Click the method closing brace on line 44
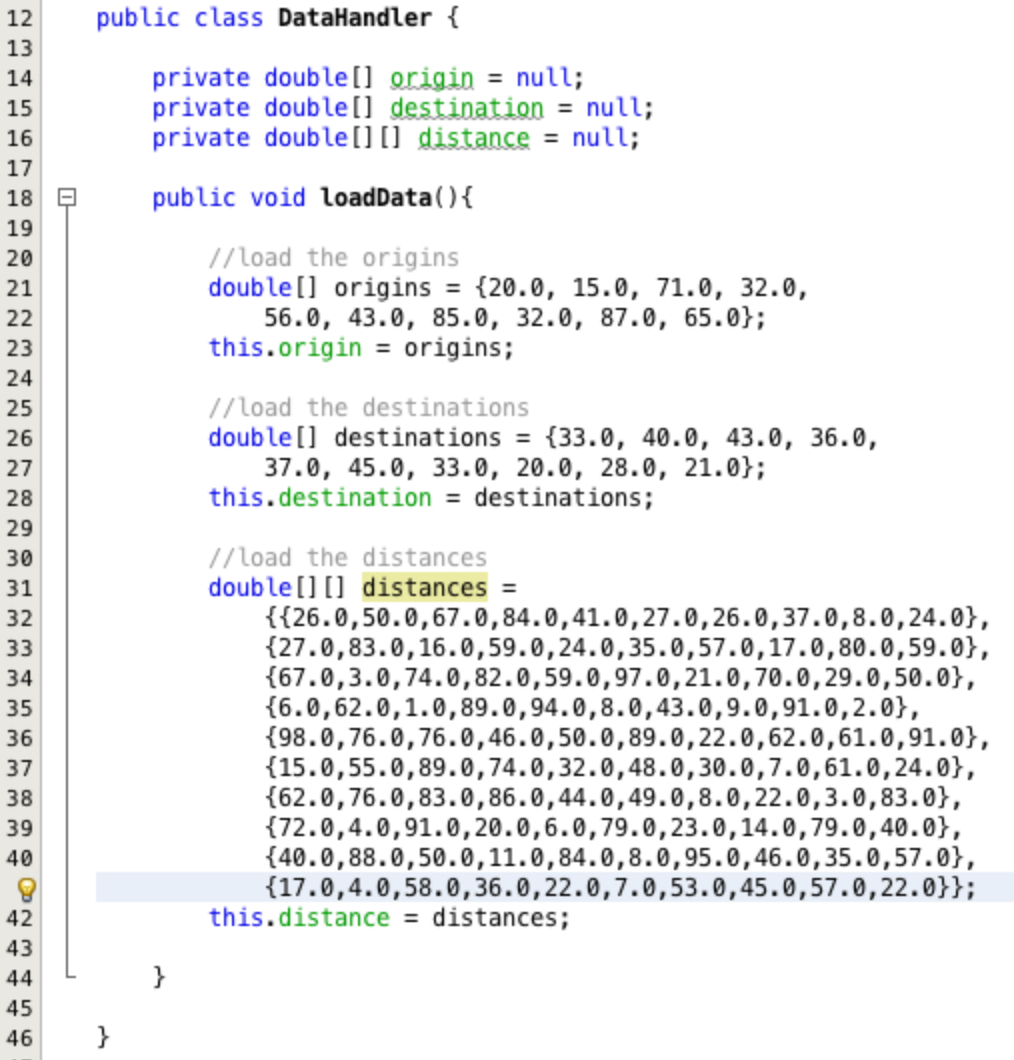1014x1060 pixels. tap(159, 977)
